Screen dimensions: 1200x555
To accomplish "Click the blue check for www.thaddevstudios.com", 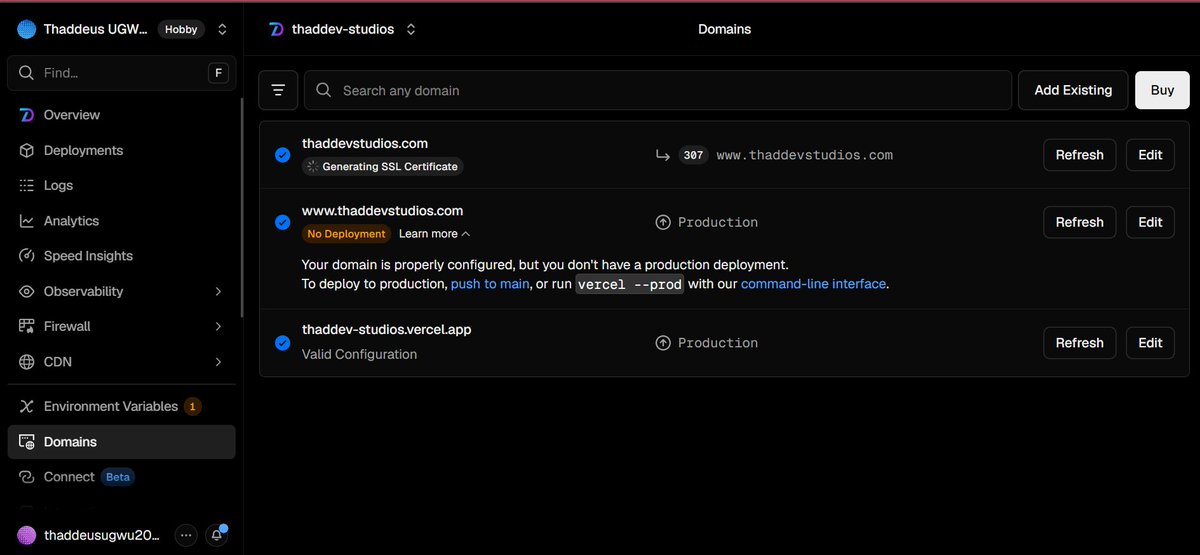I will 283,222.
